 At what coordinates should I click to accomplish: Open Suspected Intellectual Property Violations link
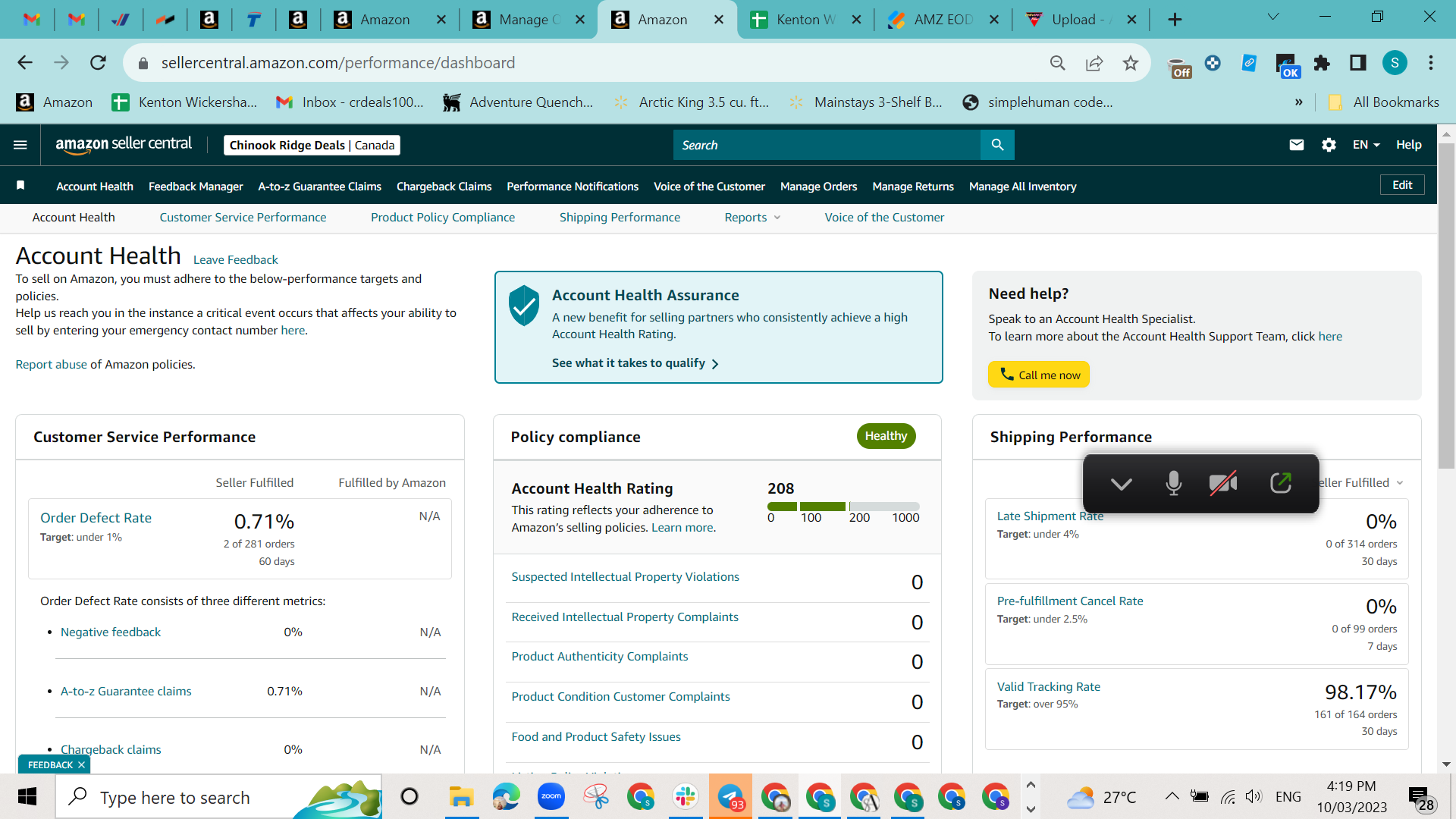pyautogui.click(x=625, y=577)
